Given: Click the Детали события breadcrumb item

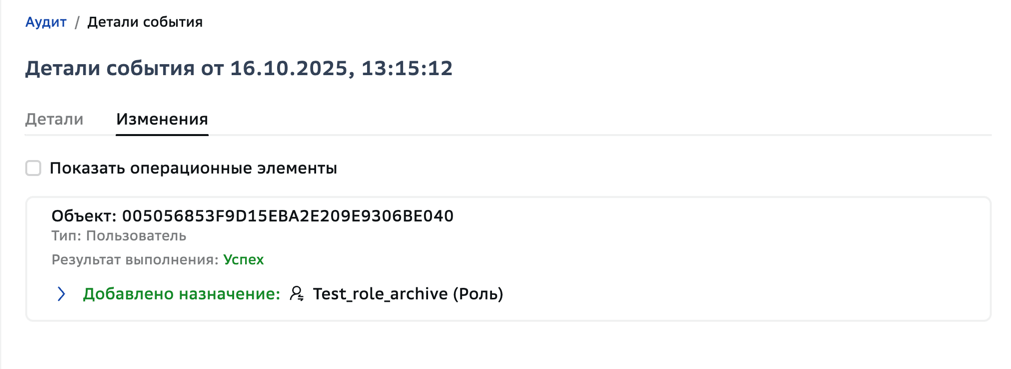Looking at the screenshot, I should 145,23.
